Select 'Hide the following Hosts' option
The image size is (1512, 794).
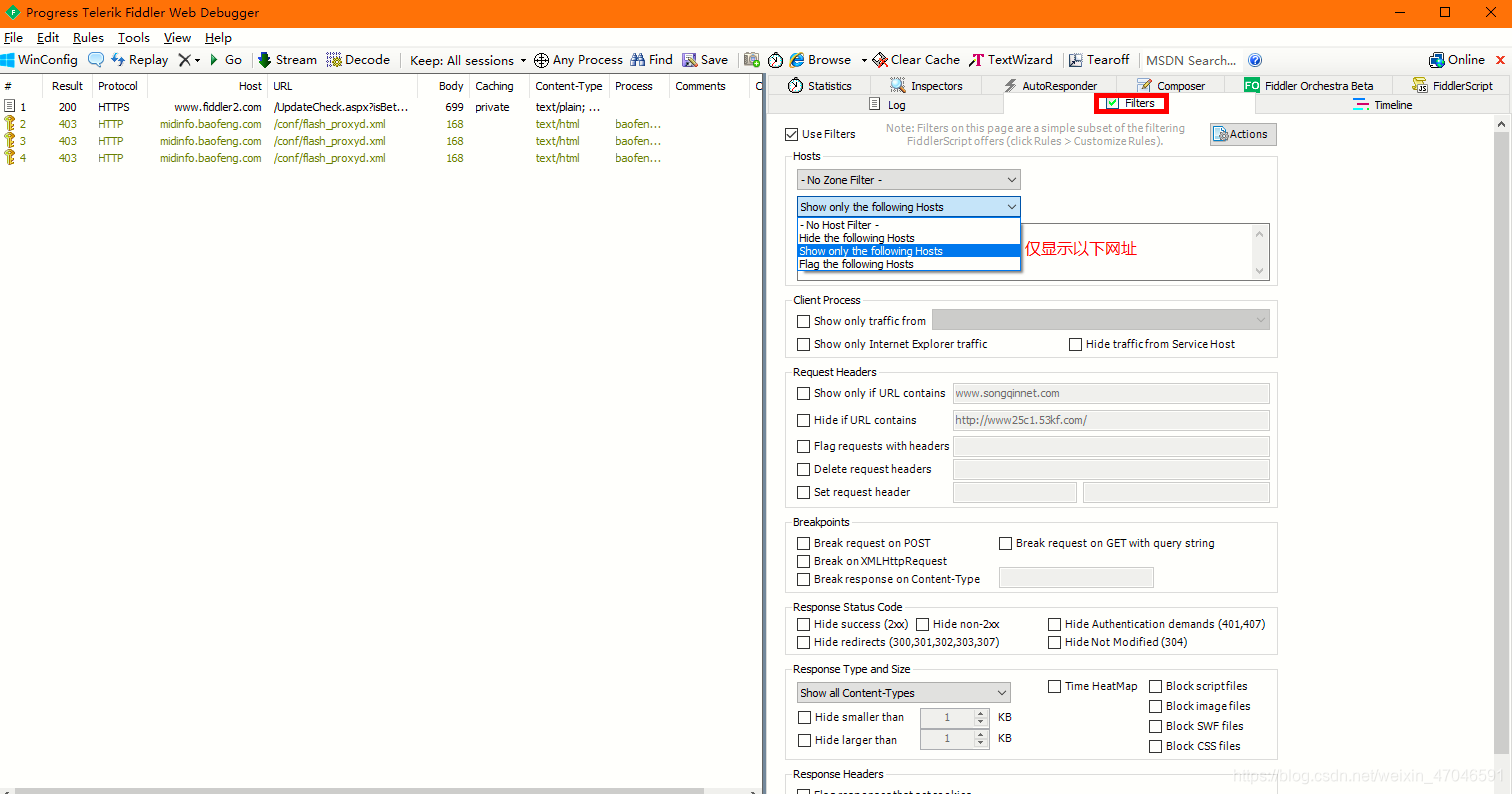pyautogui.click(x=908, y=238)
